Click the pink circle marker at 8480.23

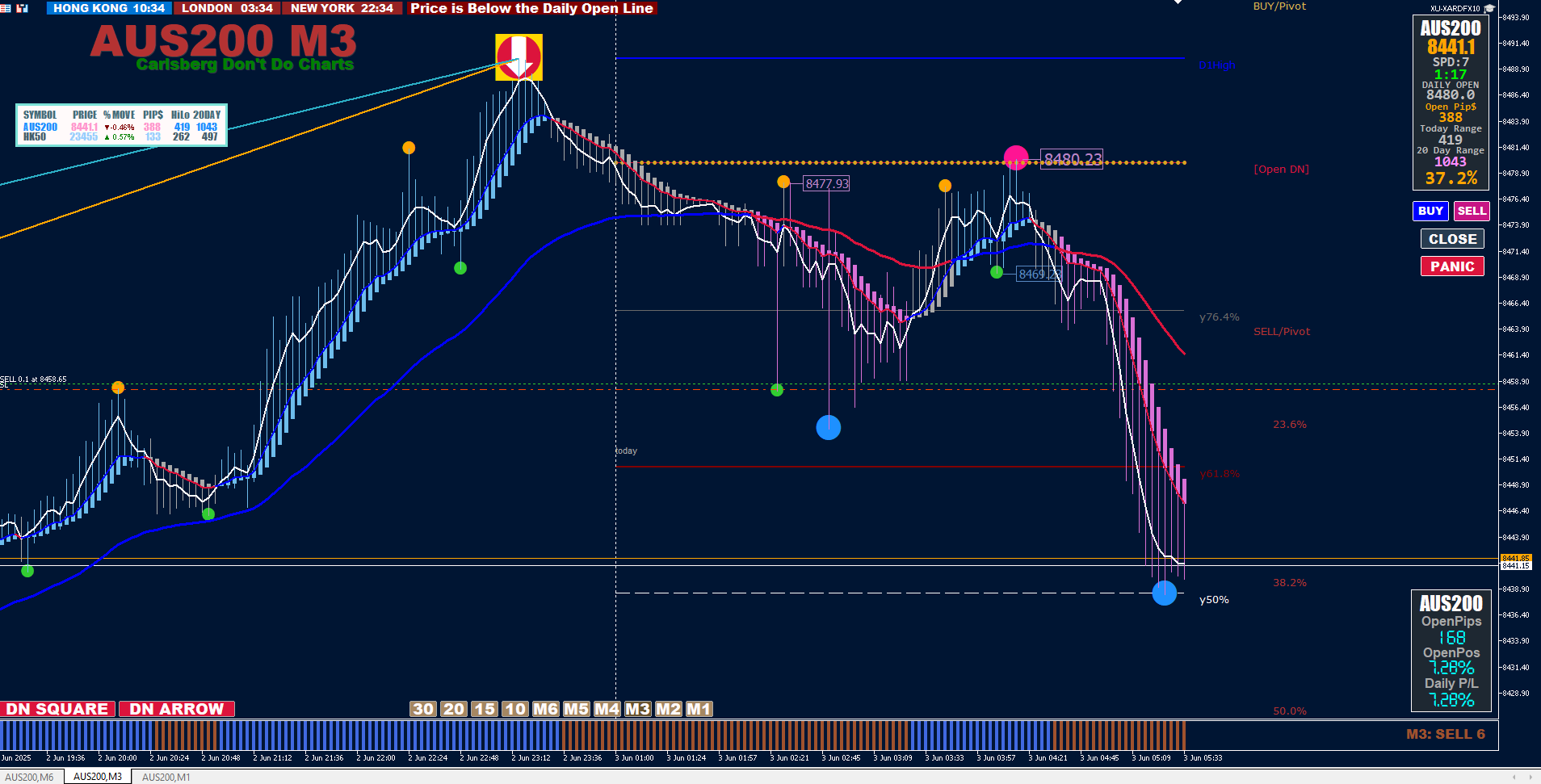tap(1016, 158)
